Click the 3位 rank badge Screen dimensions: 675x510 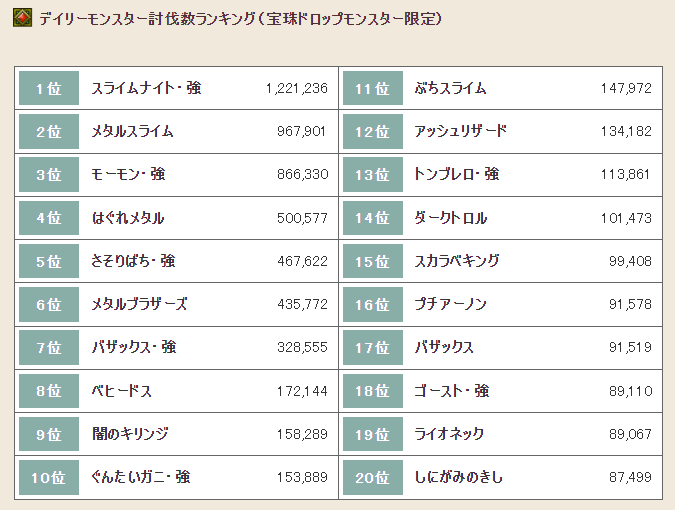click(49, 174)
